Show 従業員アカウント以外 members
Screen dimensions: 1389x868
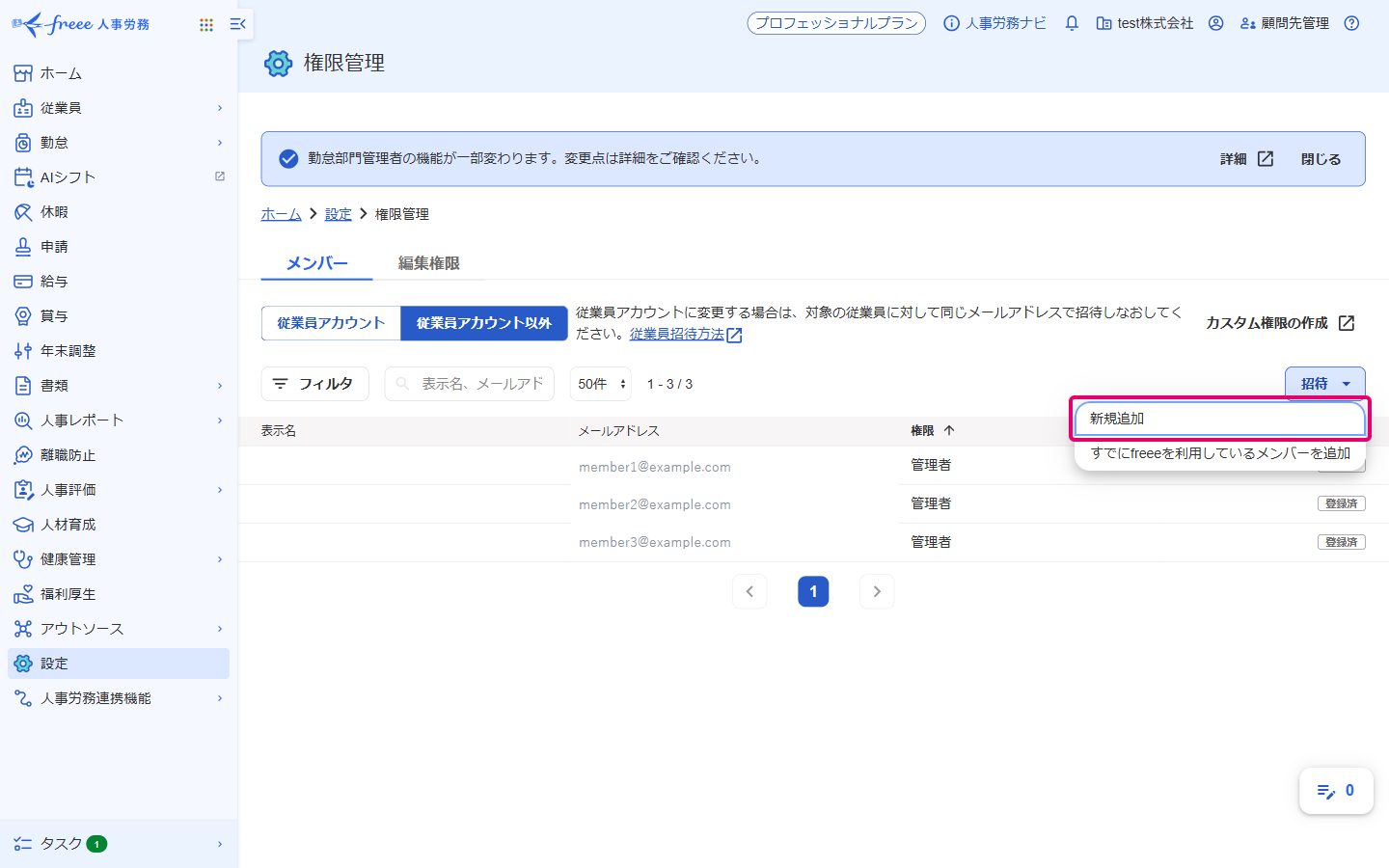(x=484, y=323)
